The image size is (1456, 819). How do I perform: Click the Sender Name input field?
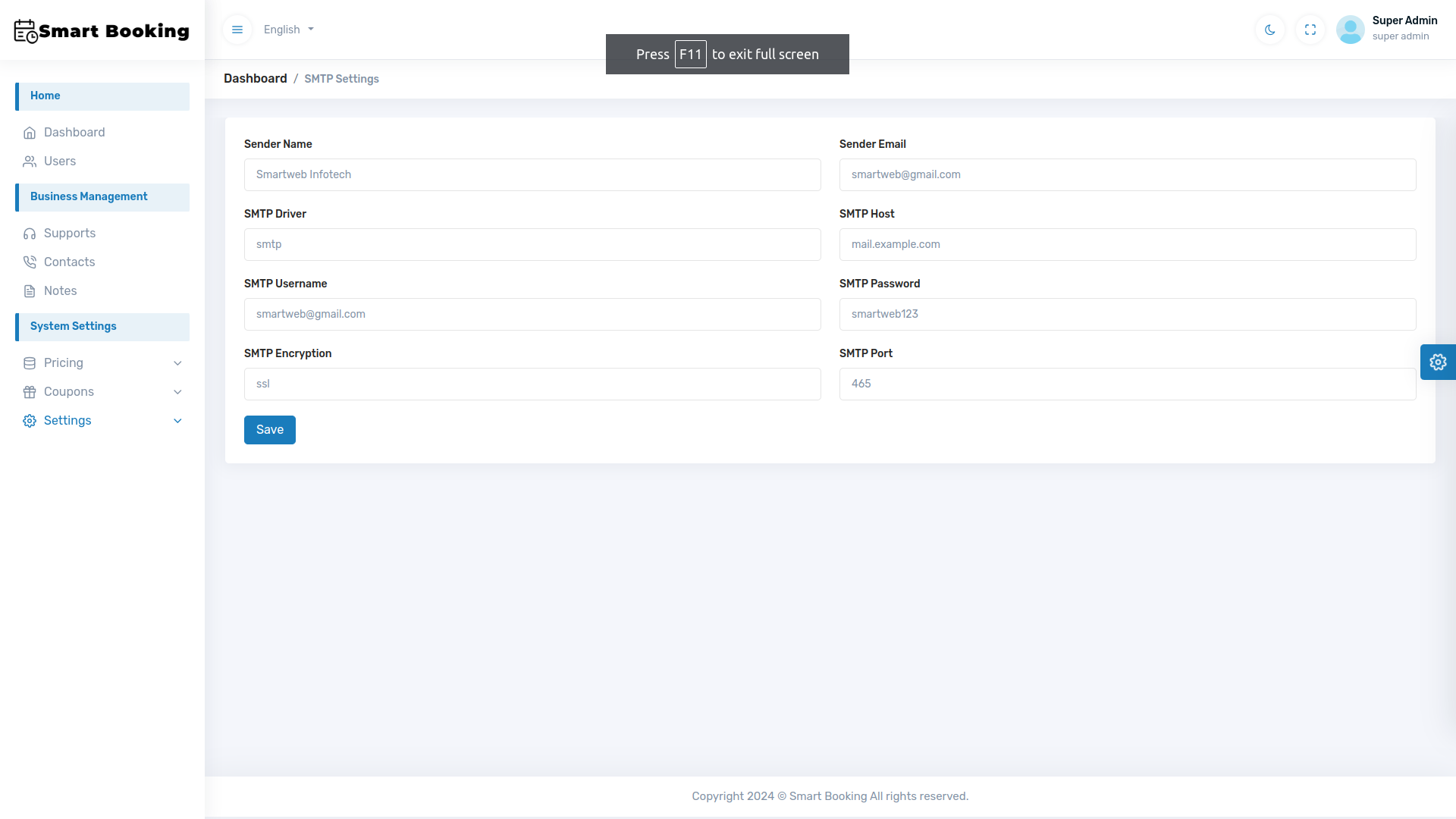coord(532,174)
